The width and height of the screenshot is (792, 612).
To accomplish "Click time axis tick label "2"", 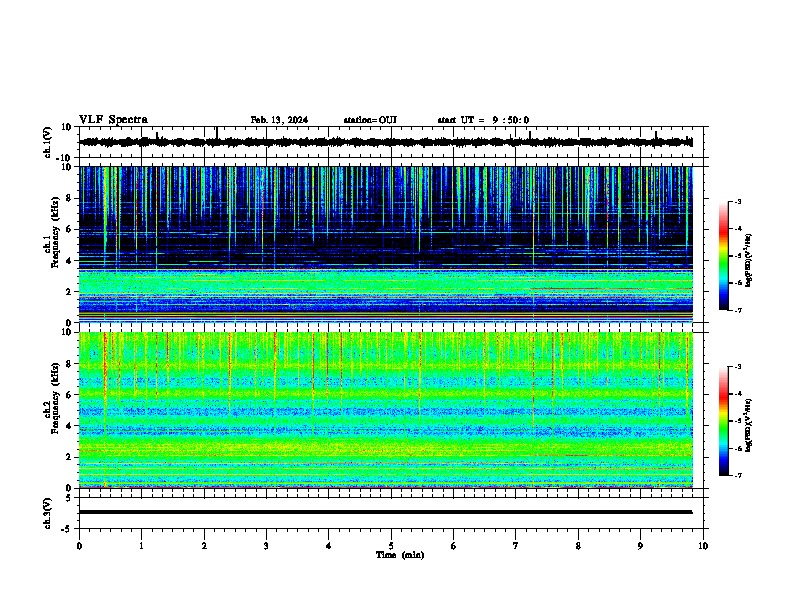I will tap(204, 546).
